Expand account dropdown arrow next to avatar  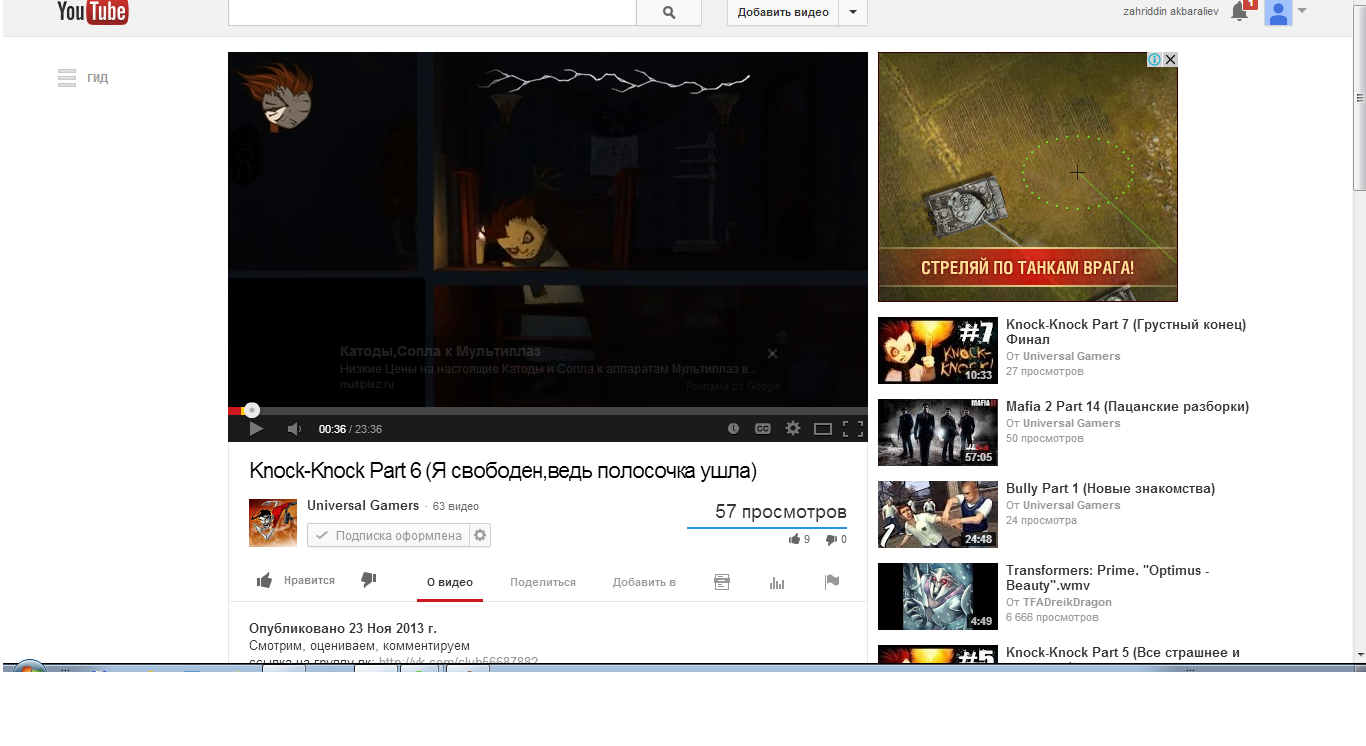pos(1302,11)
